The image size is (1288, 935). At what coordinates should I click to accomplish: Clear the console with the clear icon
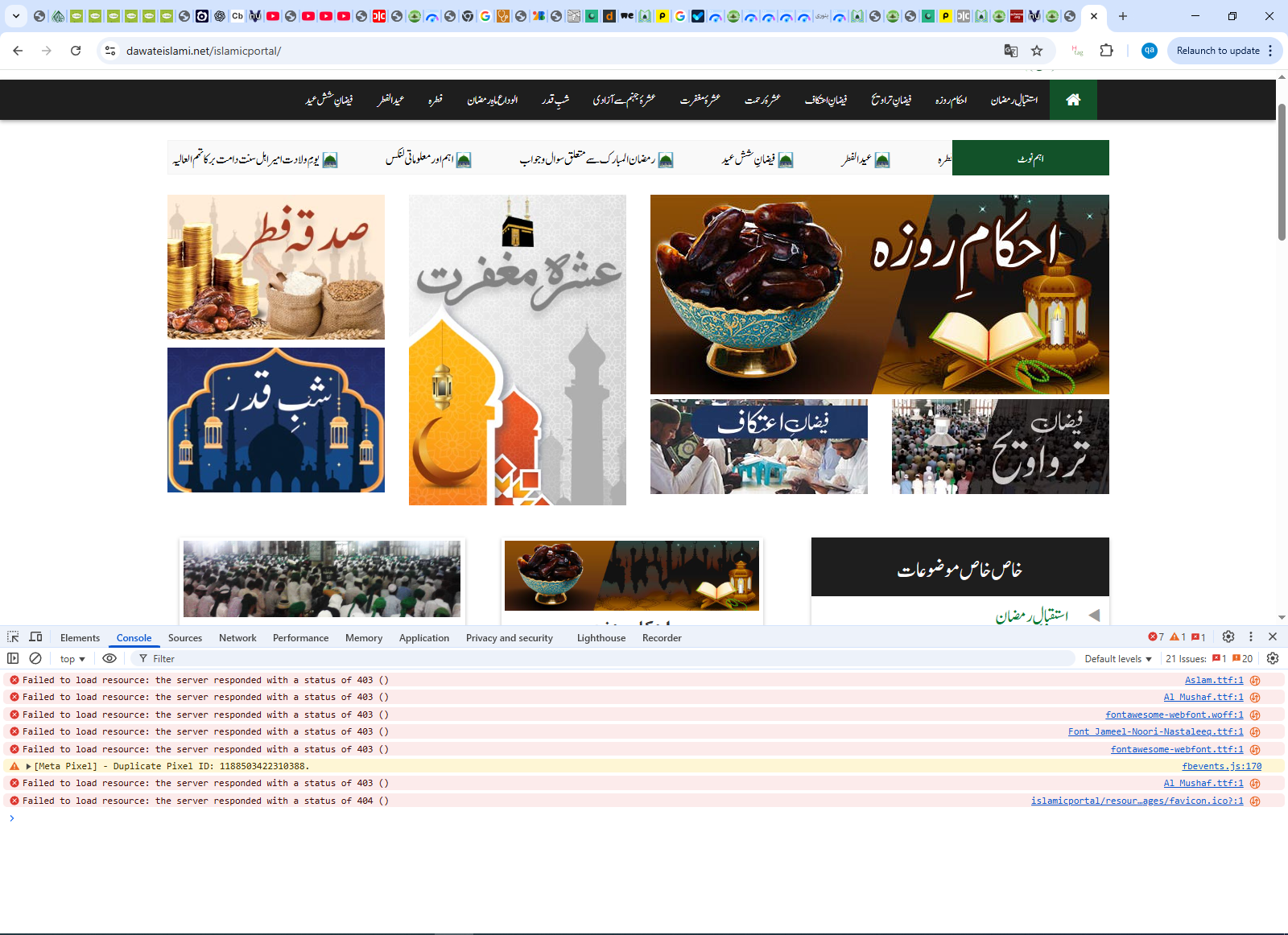[x=35, y=658]
